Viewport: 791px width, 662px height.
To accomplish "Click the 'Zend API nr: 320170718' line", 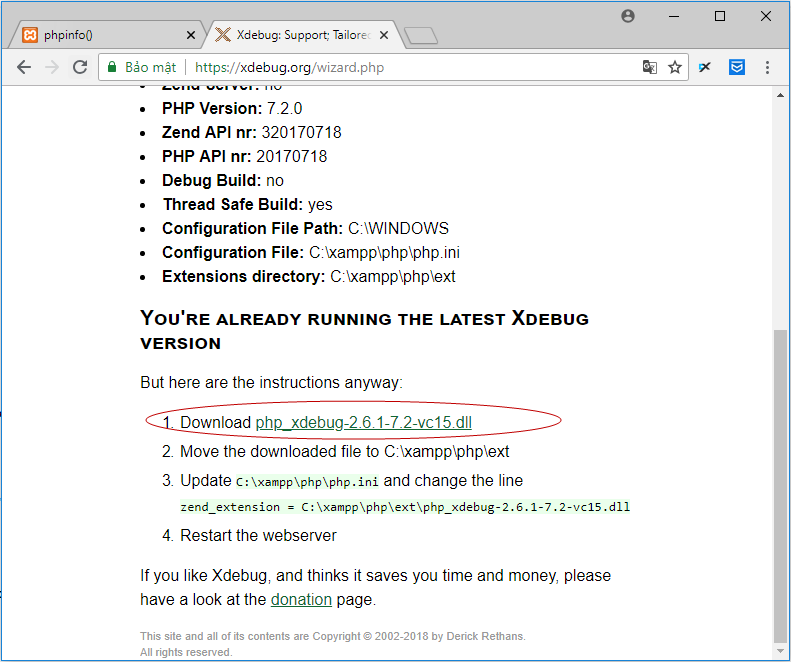I will pos(252,132).
